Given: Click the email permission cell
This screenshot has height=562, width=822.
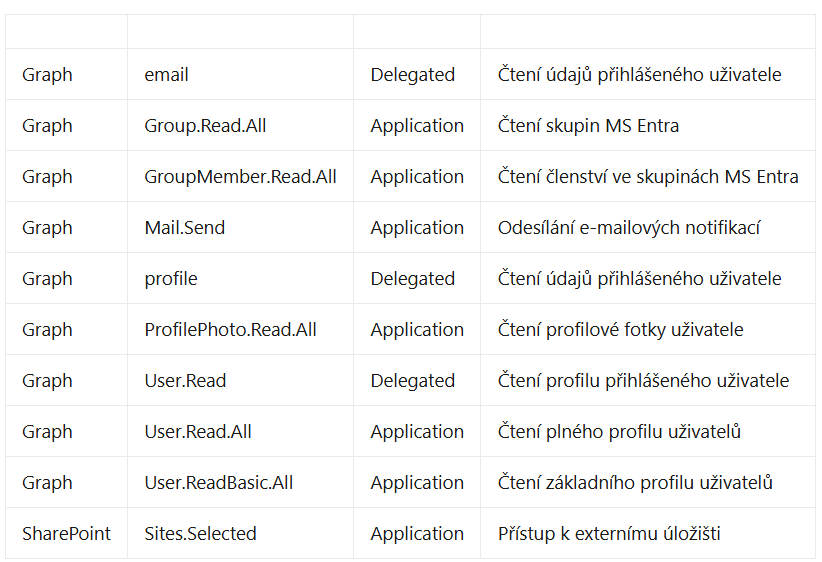Looking at the screenshot, I should 167,75.
